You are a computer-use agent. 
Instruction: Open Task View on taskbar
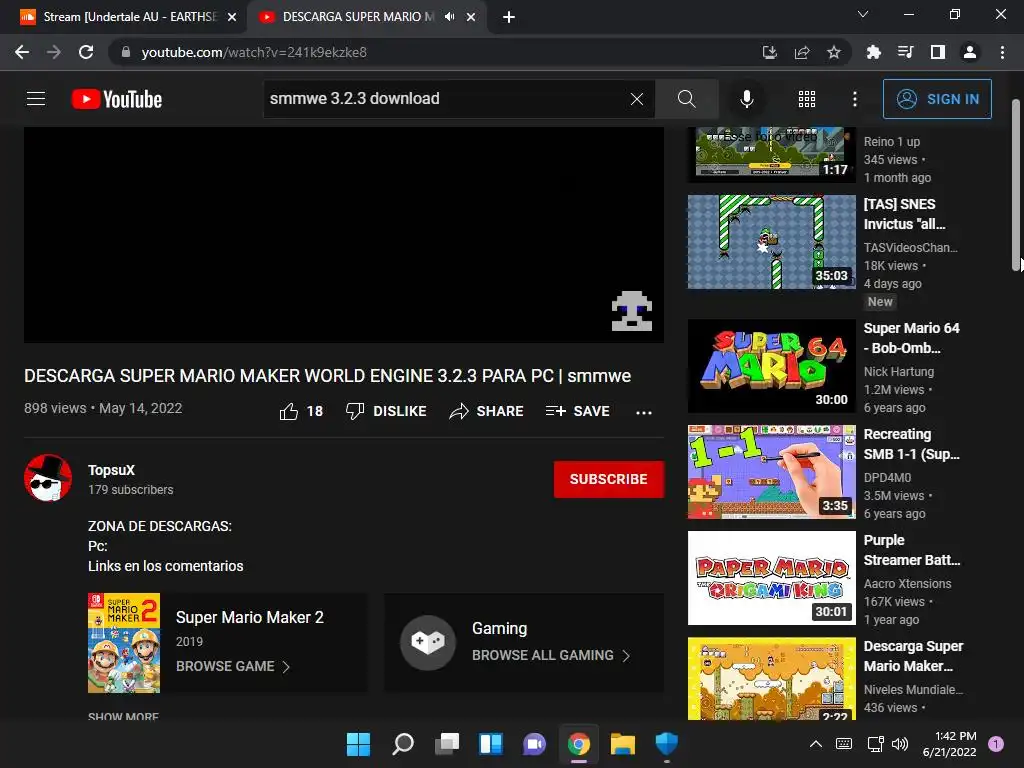point(447,744)
